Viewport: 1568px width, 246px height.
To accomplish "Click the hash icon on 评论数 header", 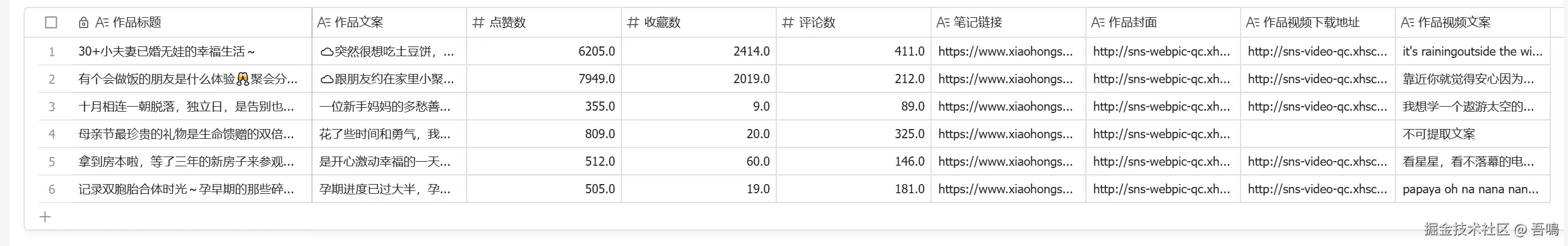I will pyautogui.click(x=788, y=22).
